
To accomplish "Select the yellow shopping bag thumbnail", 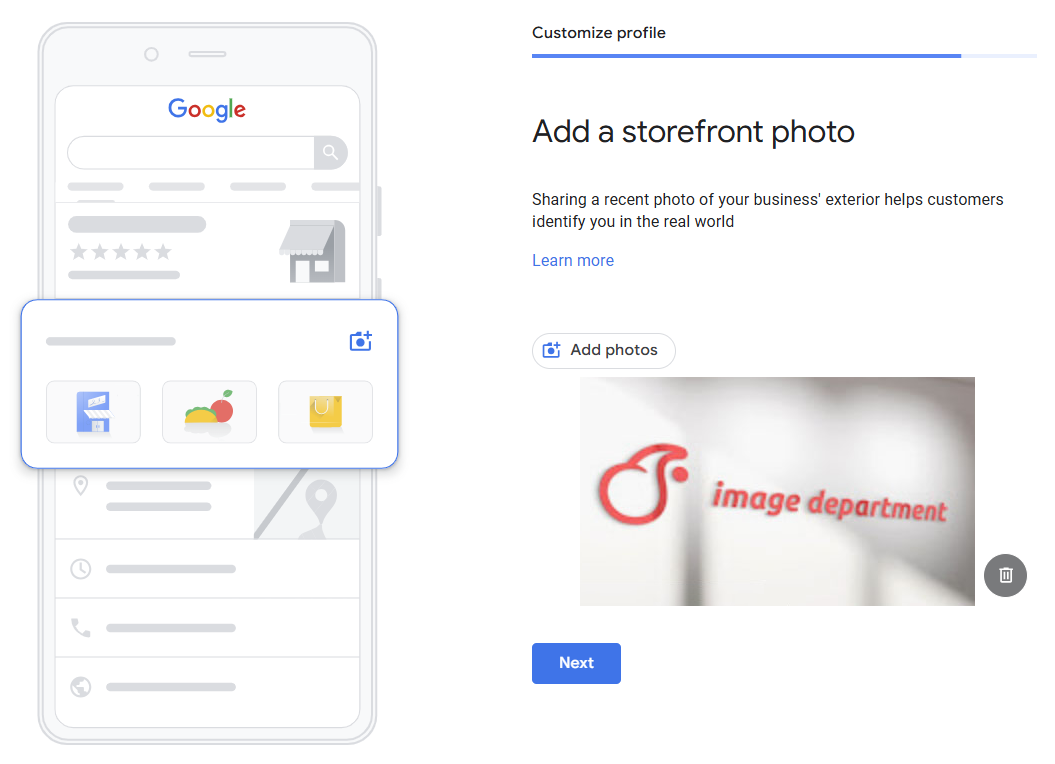I will 326,412.
